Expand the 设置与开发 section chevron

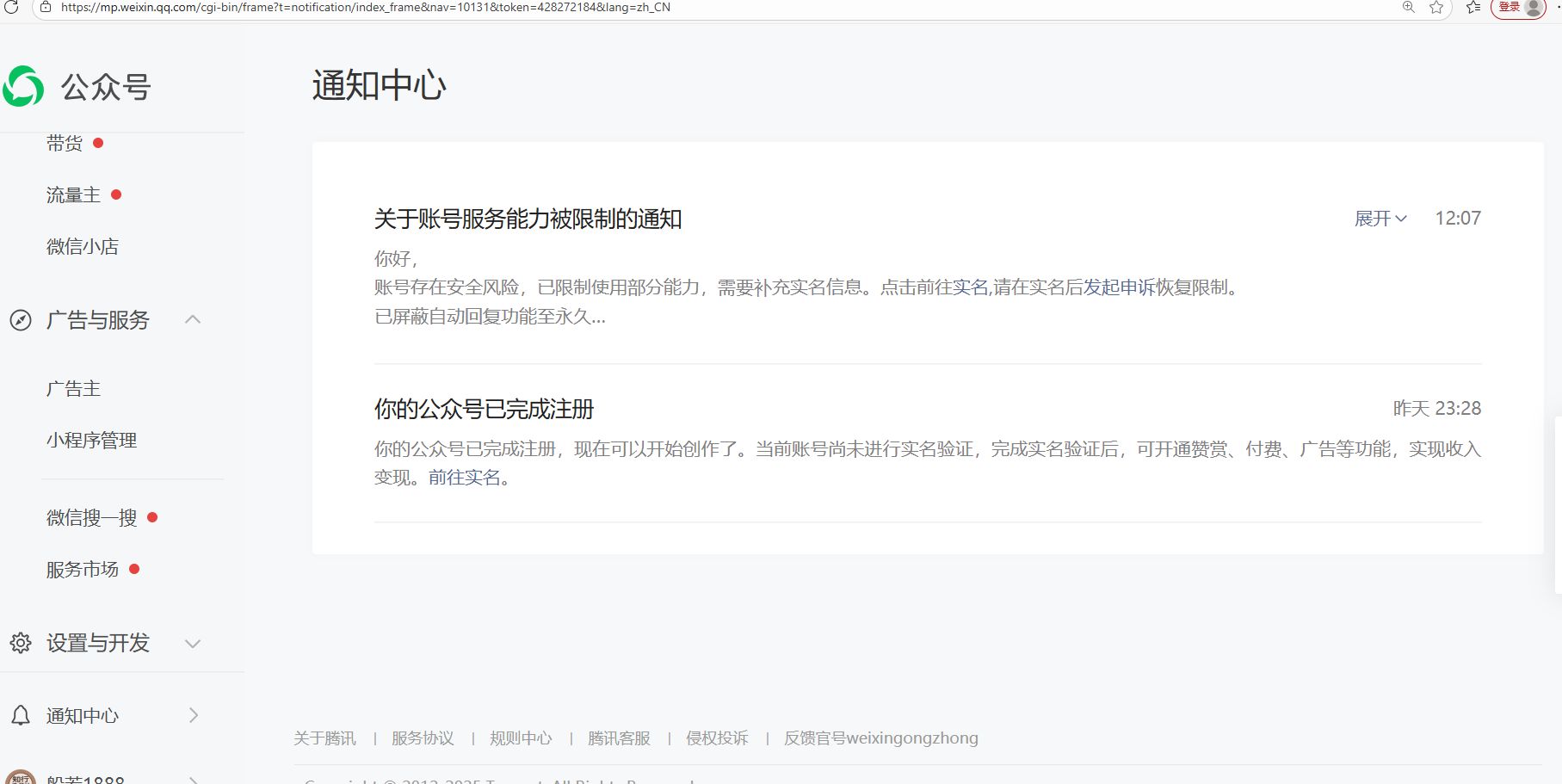193,644
